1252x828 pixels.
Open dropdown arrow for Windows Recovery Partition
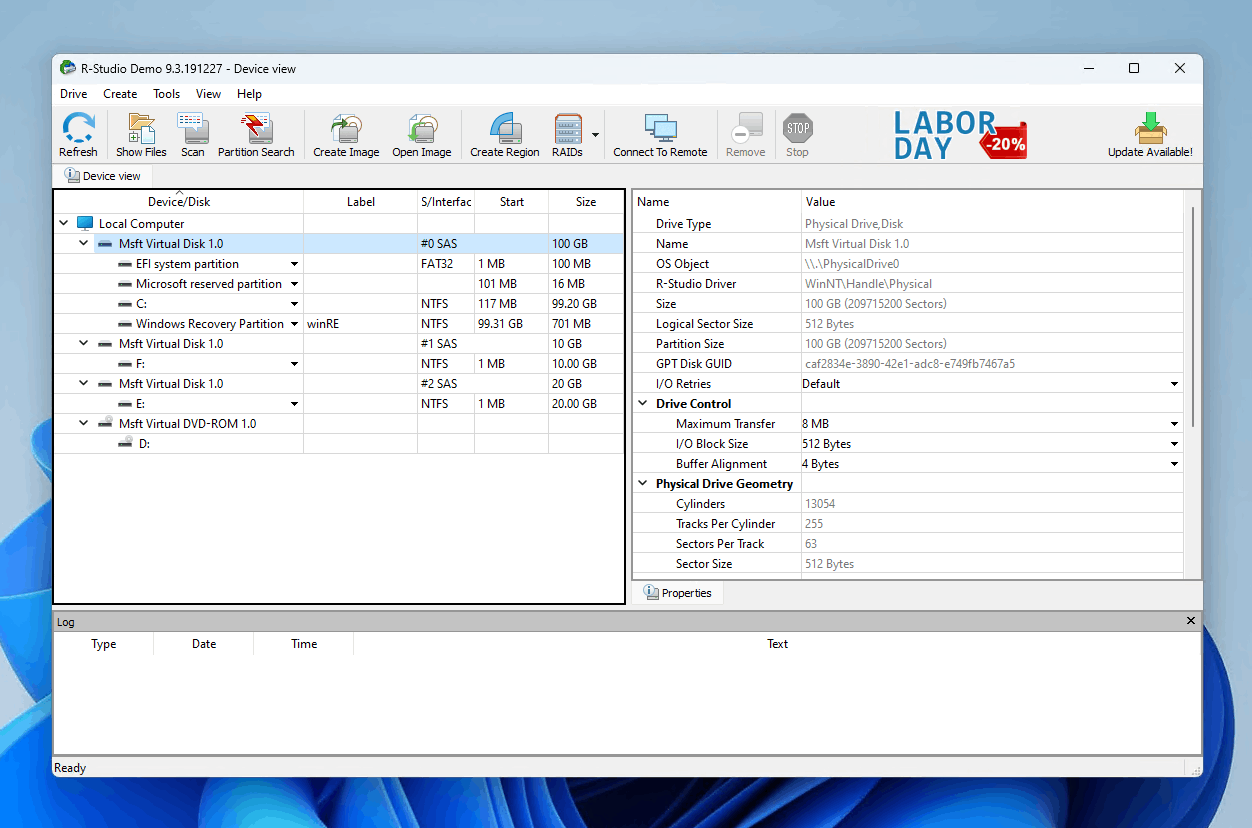(295, 324)
